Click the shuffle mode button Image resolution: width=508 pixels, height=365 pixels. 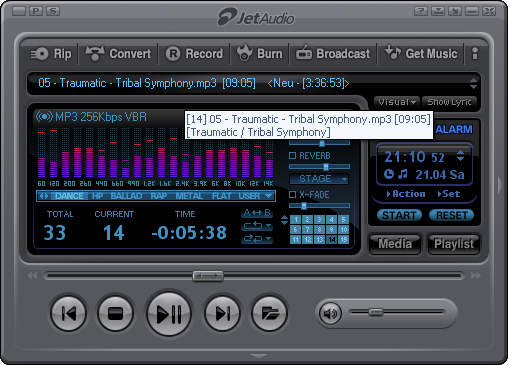coord(257,239)
